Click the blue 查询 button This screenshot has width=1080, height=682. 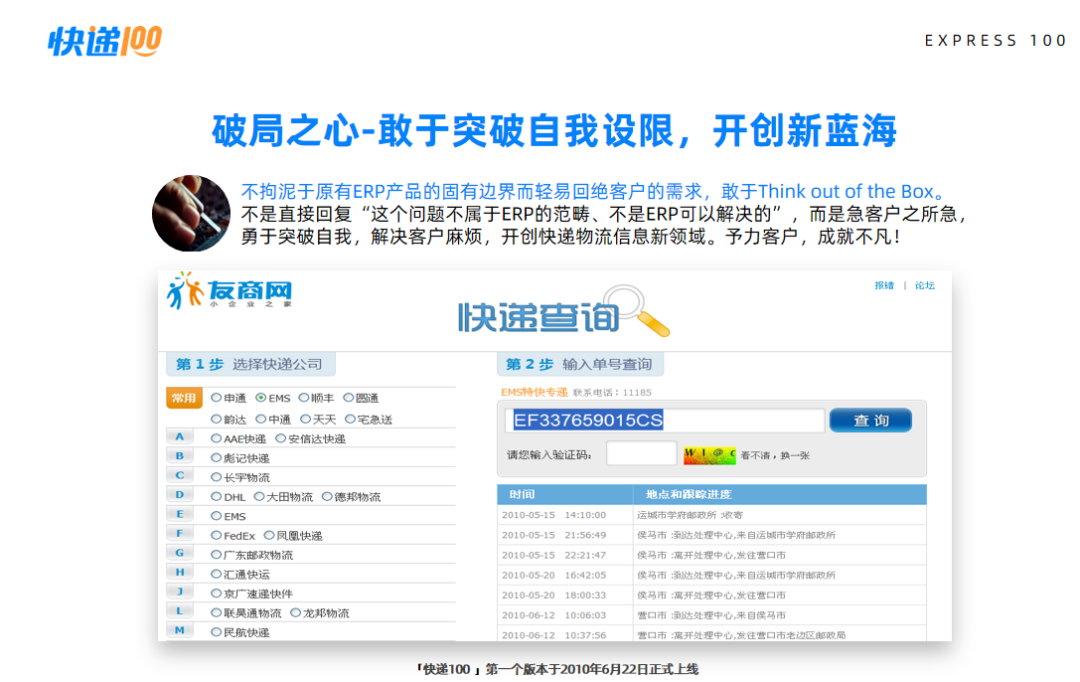[x=871, y=420]
